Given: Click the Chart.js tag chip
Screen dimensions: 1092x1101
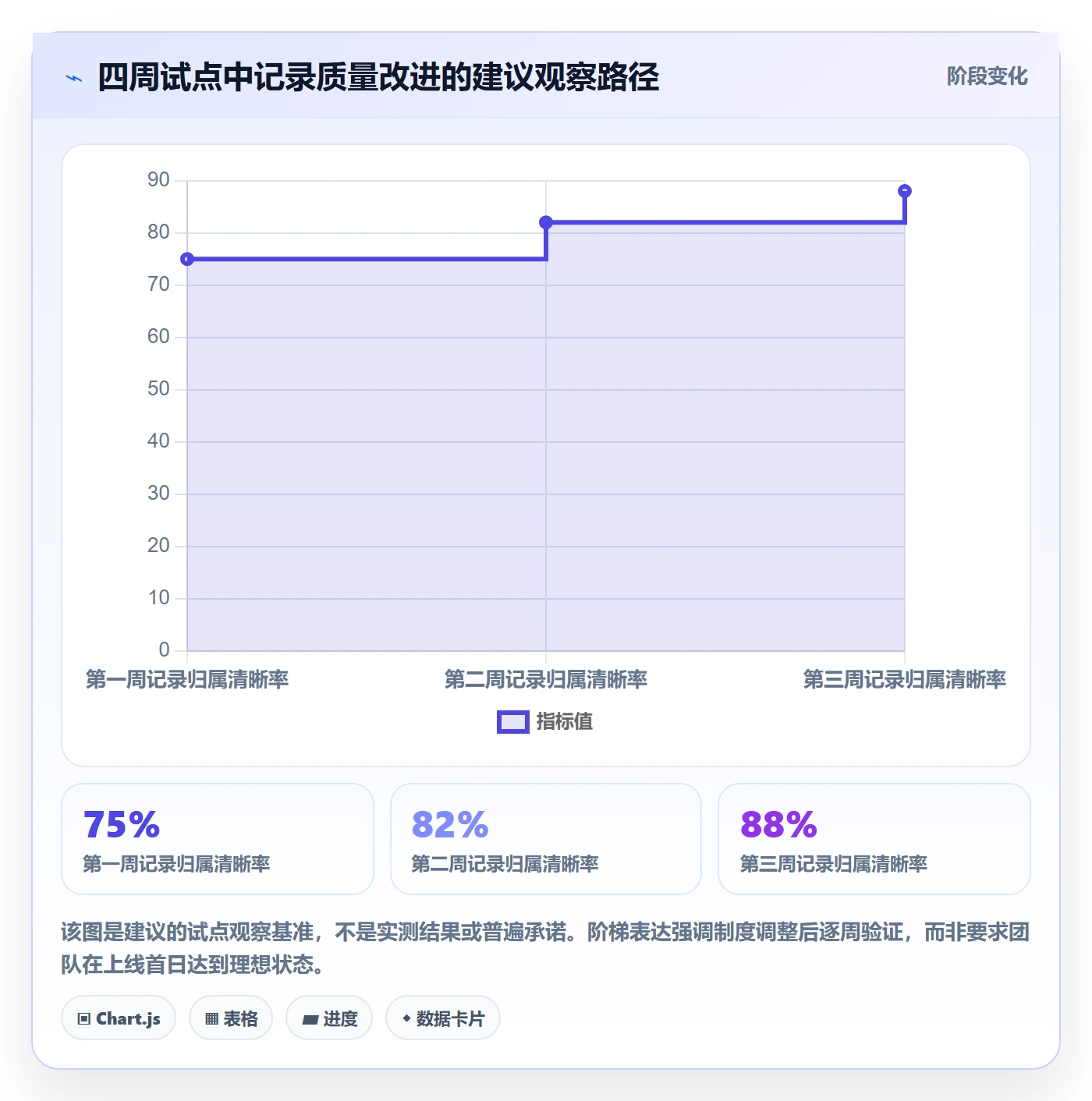Looking at the screenshot, I should tap(119, 1018).
